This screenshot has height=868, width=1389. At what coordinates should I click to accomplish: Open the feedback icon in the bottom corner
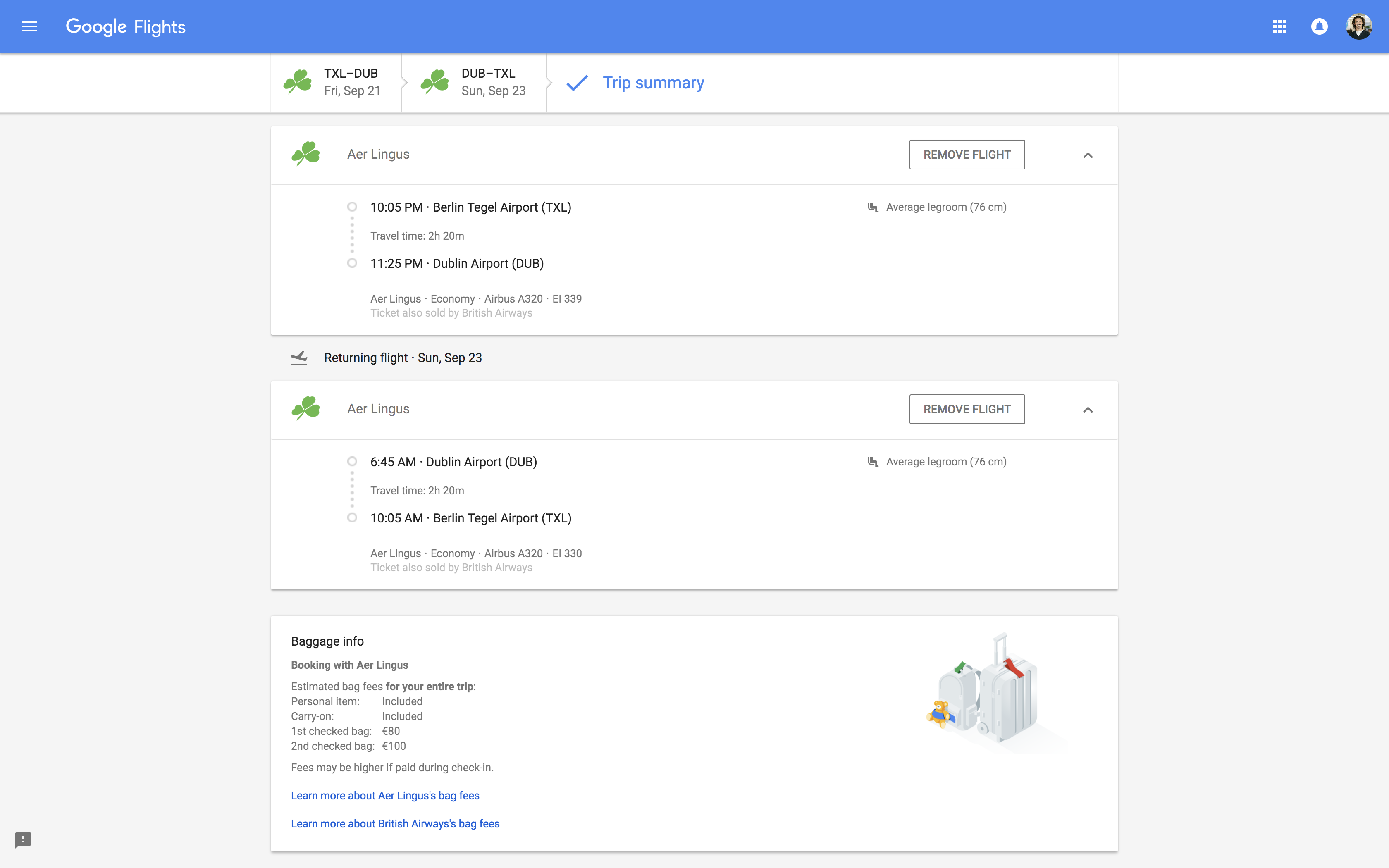pos(23,840)
